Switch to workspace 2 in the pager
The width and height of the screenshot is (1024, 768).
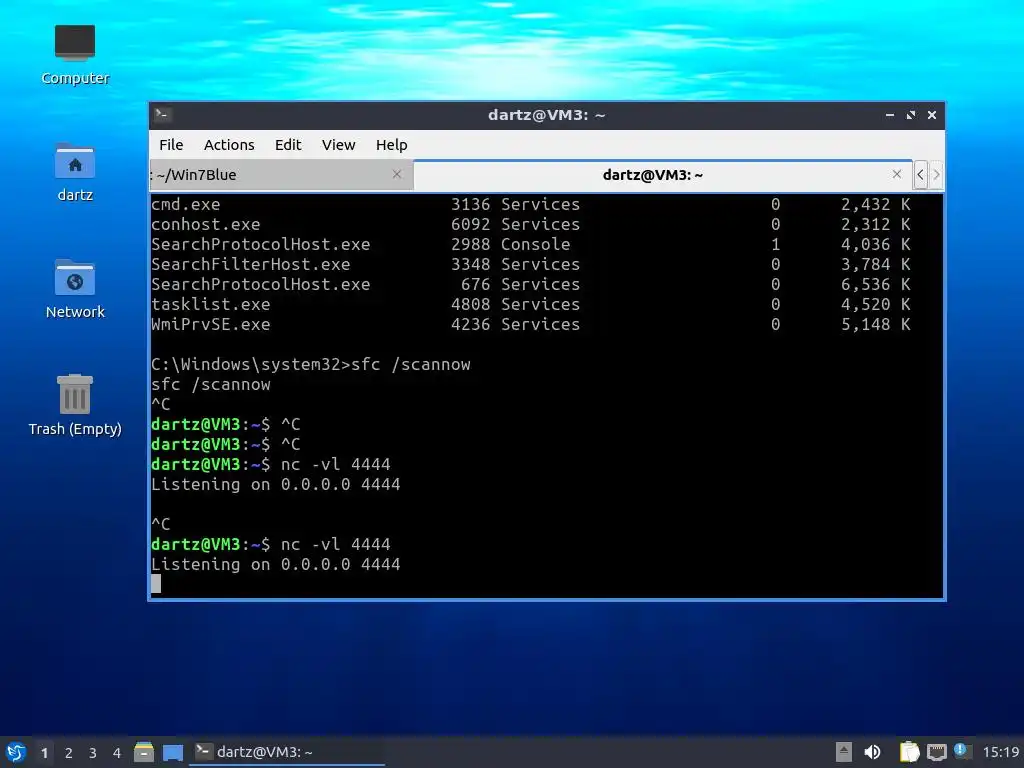pyautogui.click(x=69, y=753)
